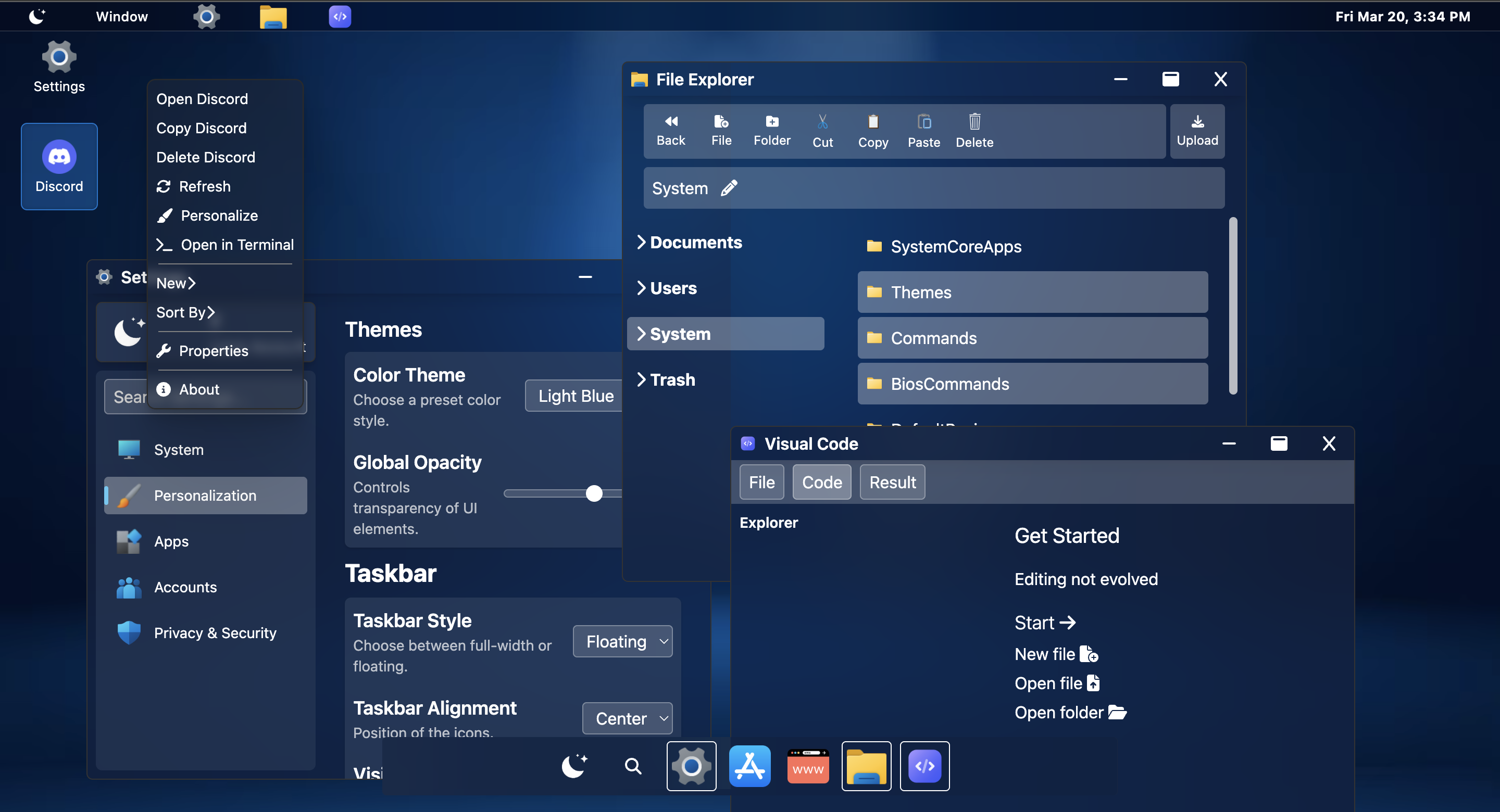Choose Delete Discord from context menu
Screen dimensions: 1500x812
coord(206,157)
